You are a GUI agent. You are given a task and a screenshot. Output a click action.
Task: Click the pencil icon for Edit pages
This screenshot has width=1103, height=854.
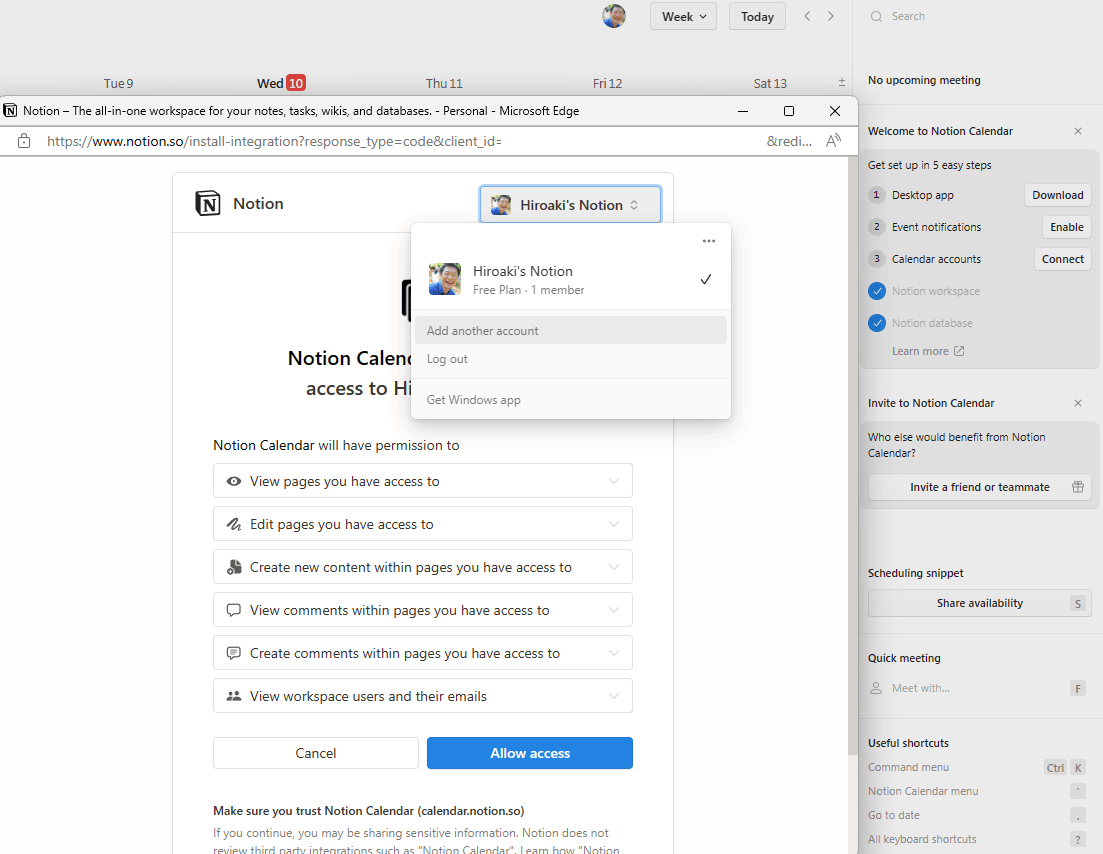click(x=234, y=524)
